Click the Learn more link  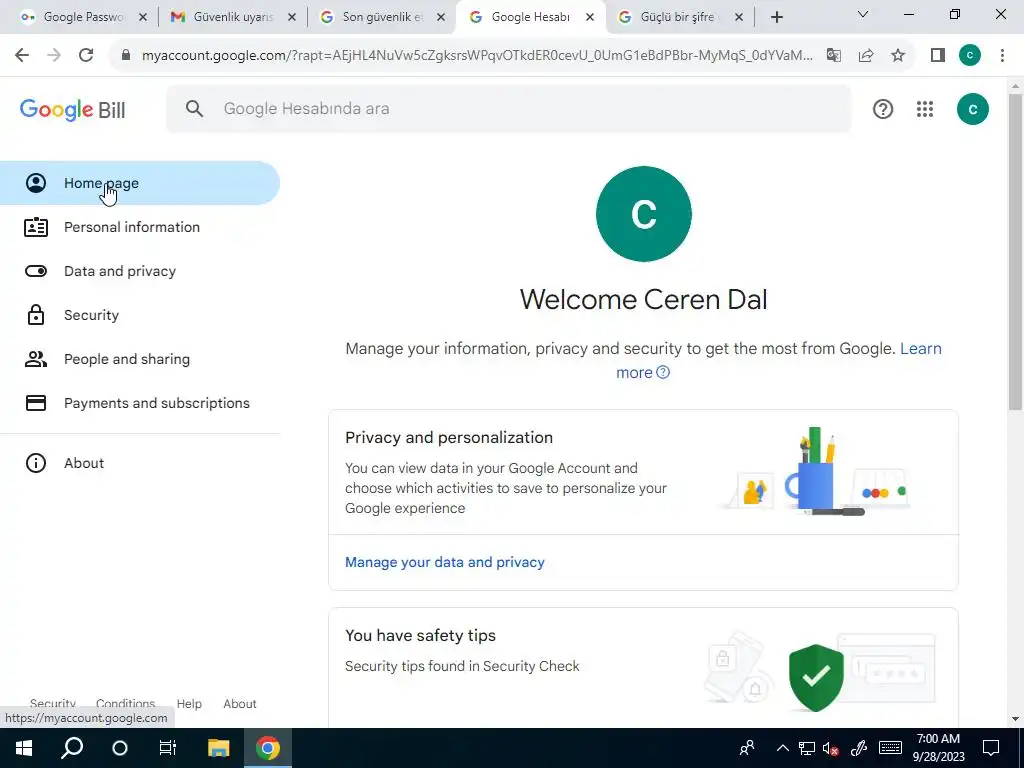(x=921, y=348)
